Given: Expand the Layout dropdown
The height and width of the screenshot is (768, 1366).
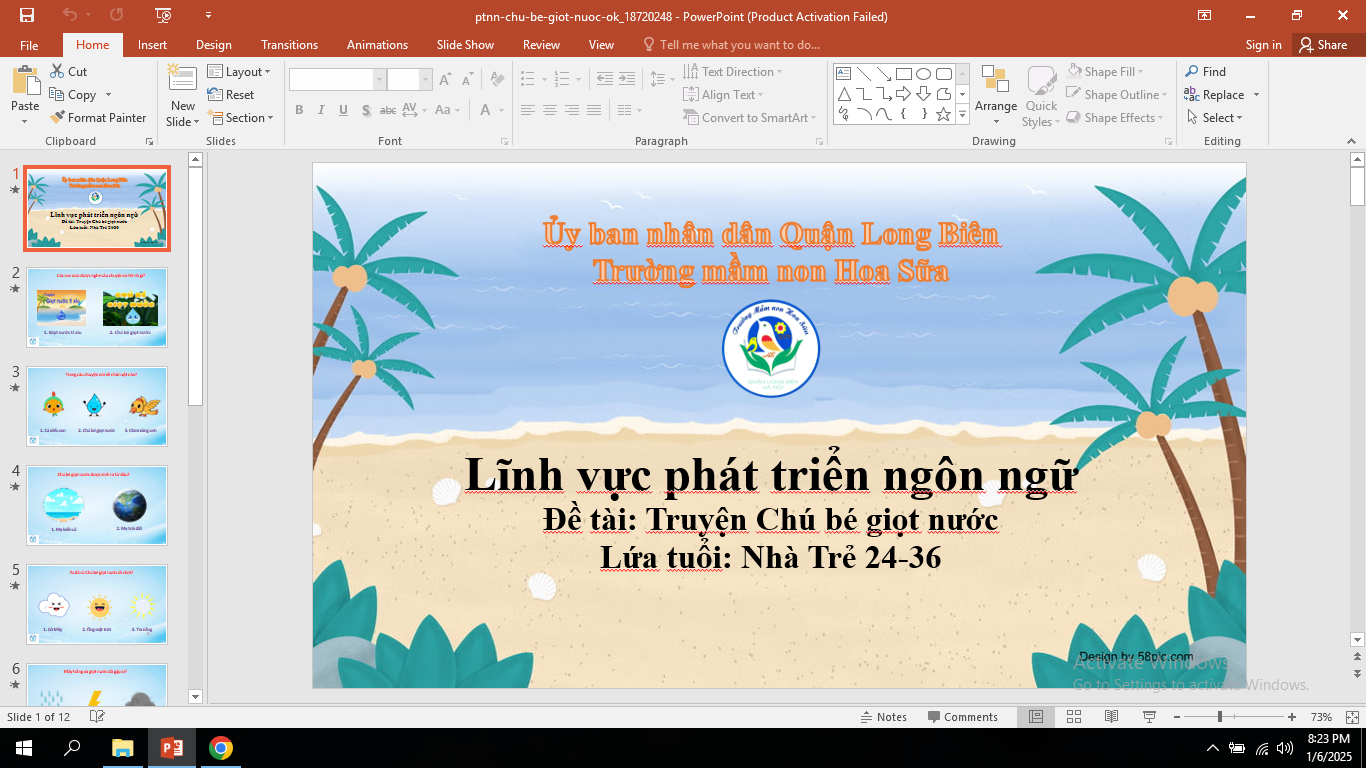Looking at the screenshot, I should pos(236,72).
